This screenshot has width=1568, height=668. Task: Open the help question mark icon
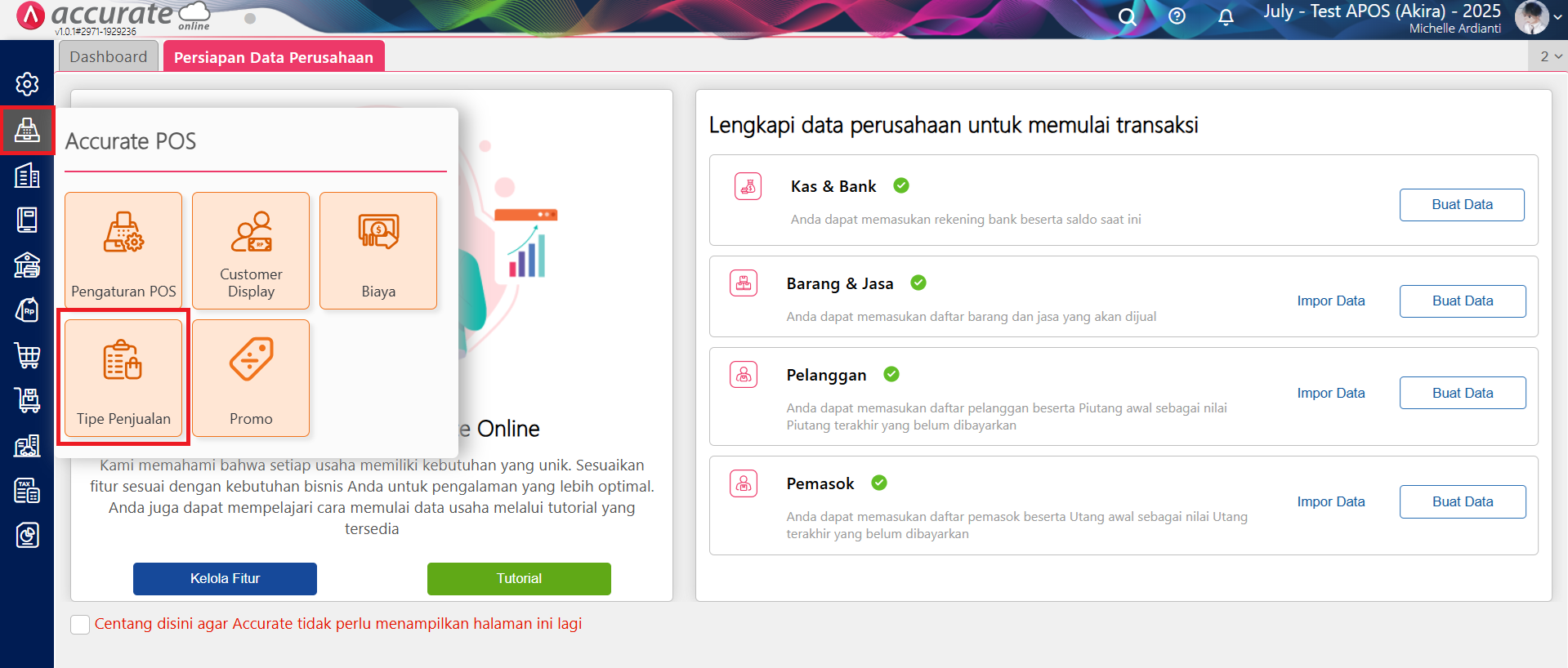click(1177, 16)
